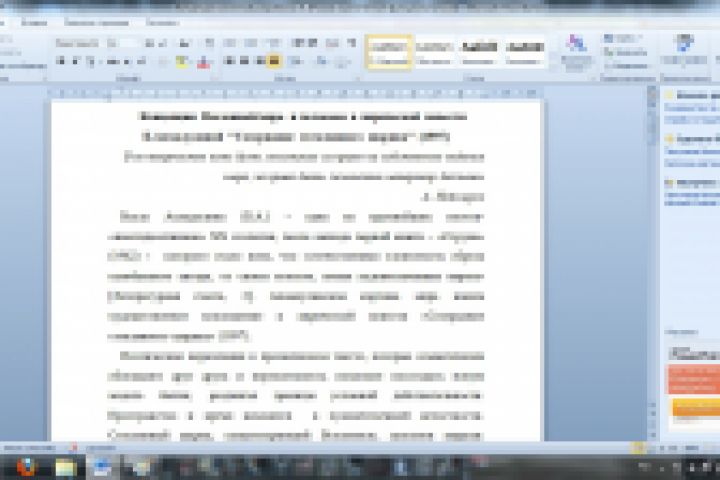Toggle Italic formatting
720x480 pixels.
(x=75, y=61)
